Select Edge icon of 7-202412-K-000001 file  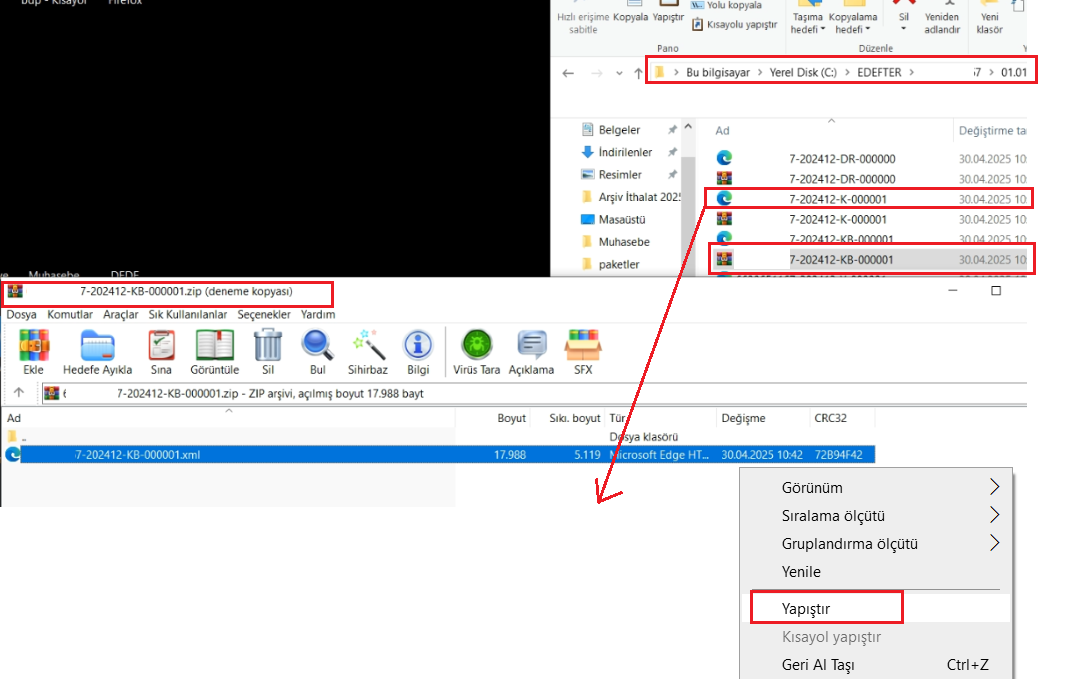tap(724, 198)
